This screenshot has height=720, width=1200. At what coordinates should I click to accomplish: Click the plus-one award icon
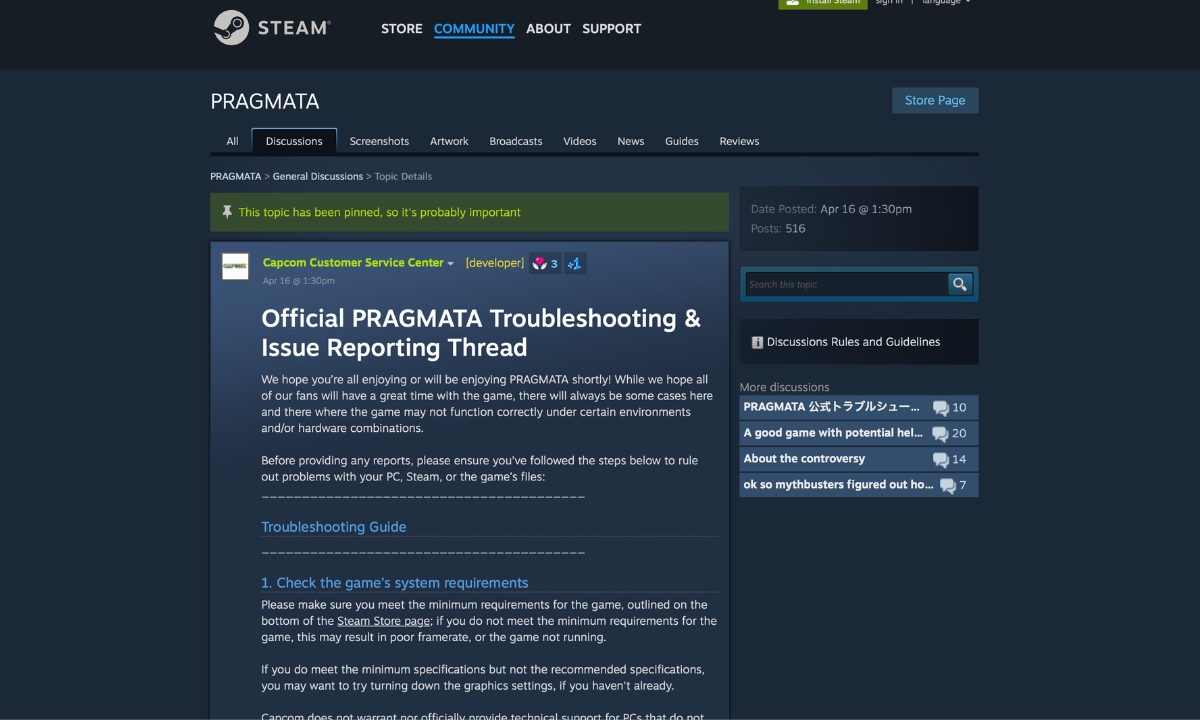[x=575, y=263]
